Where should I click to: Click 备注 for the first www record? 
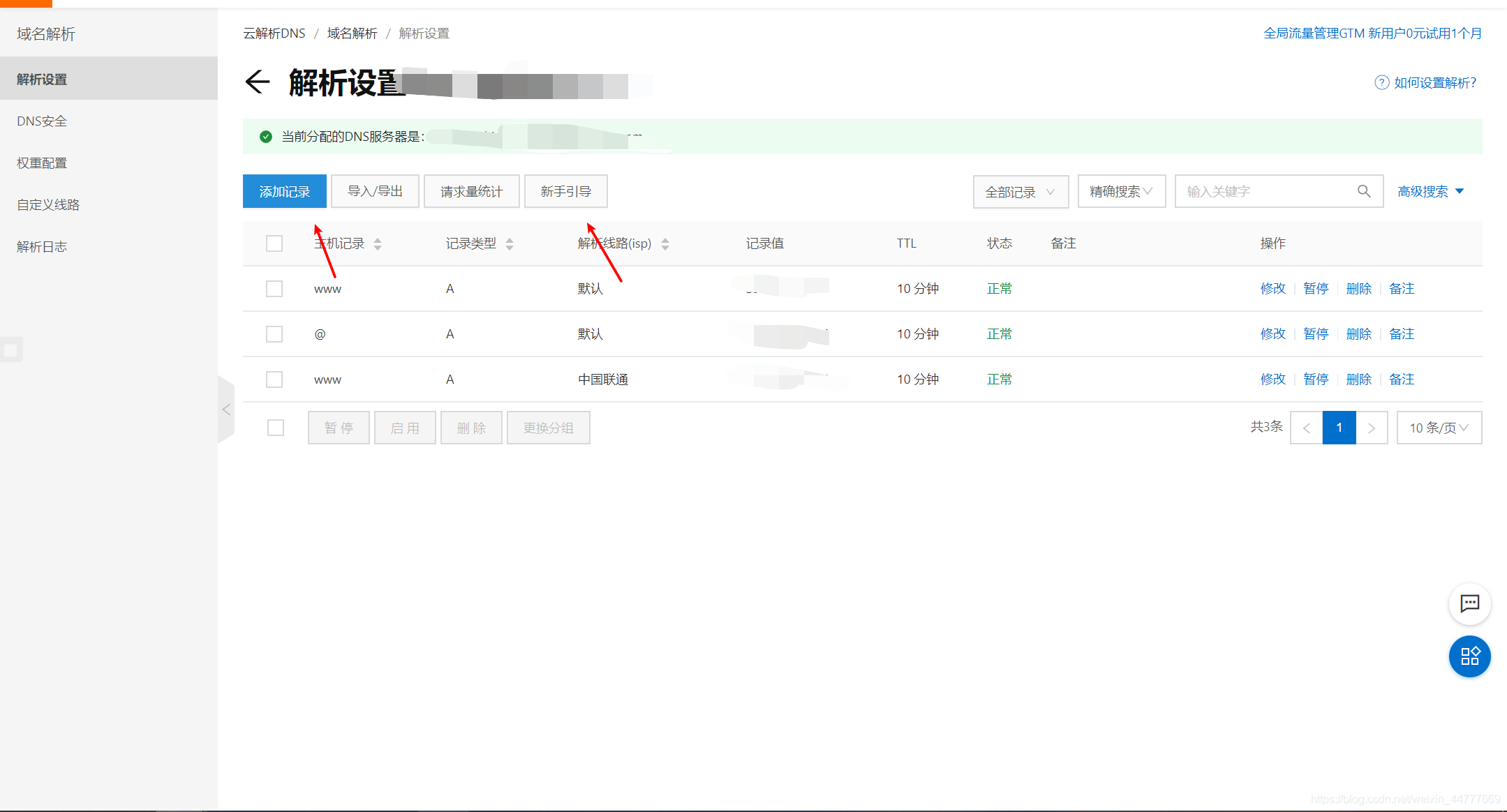1402,289
